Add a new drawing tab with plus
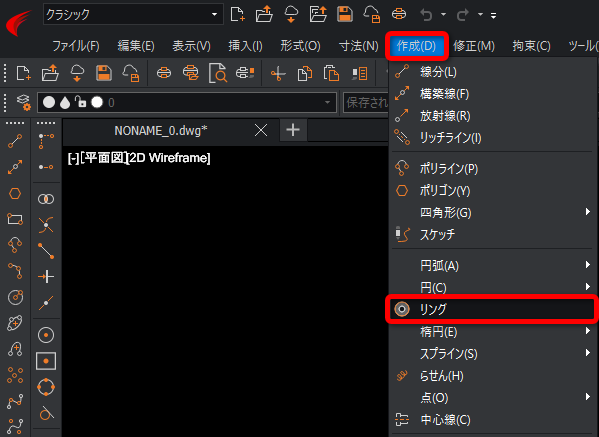 293,130
